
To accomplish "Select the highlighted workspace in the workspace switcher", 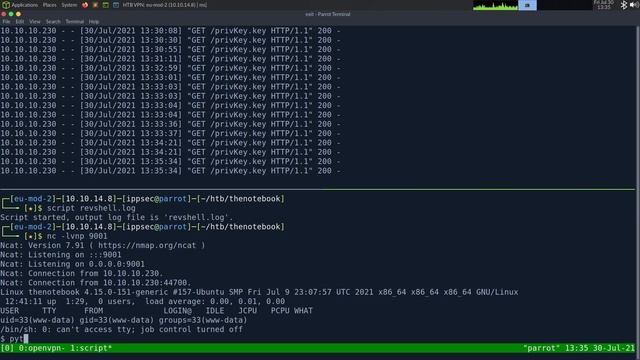I will coord(527,5).
